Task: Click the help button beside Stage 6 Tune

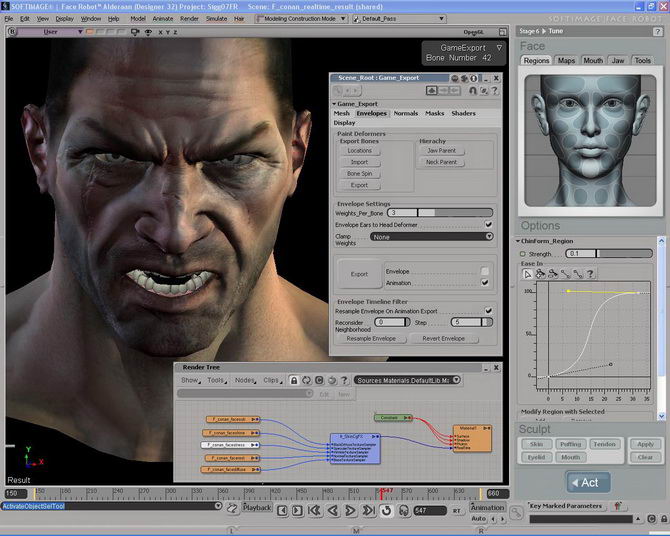Action: click(658, 32)
